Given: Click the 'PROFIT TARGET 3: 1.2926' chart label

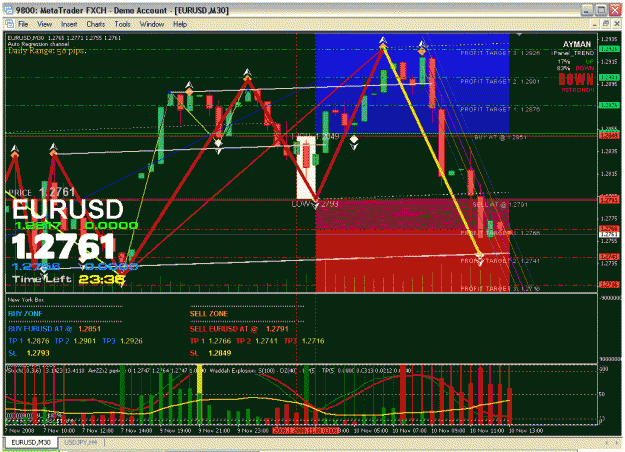Looking at the screenshot, I should [500, 53].
